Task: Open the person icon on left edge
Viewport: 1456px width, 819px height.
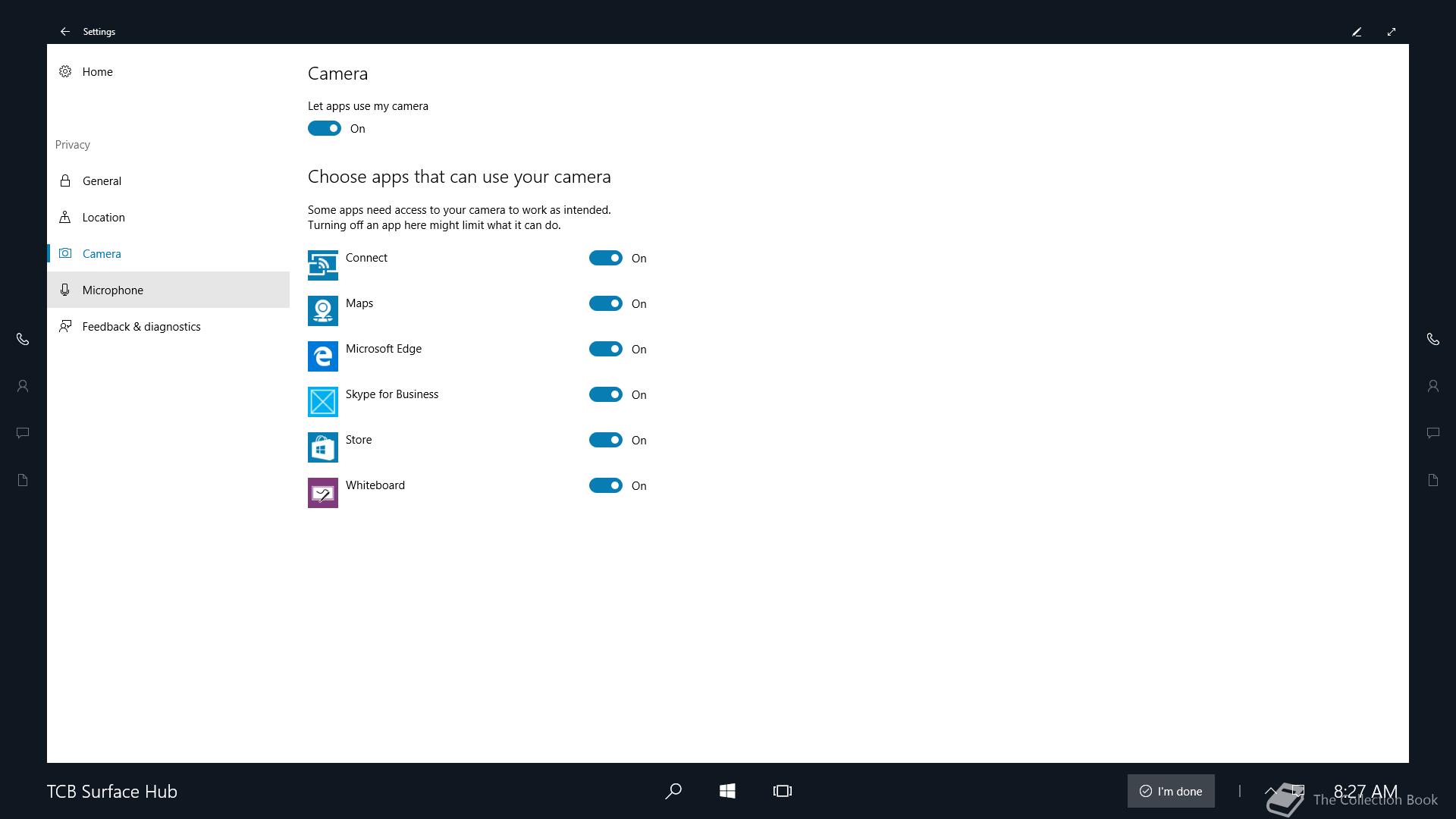Action: [x=23, y=386]
